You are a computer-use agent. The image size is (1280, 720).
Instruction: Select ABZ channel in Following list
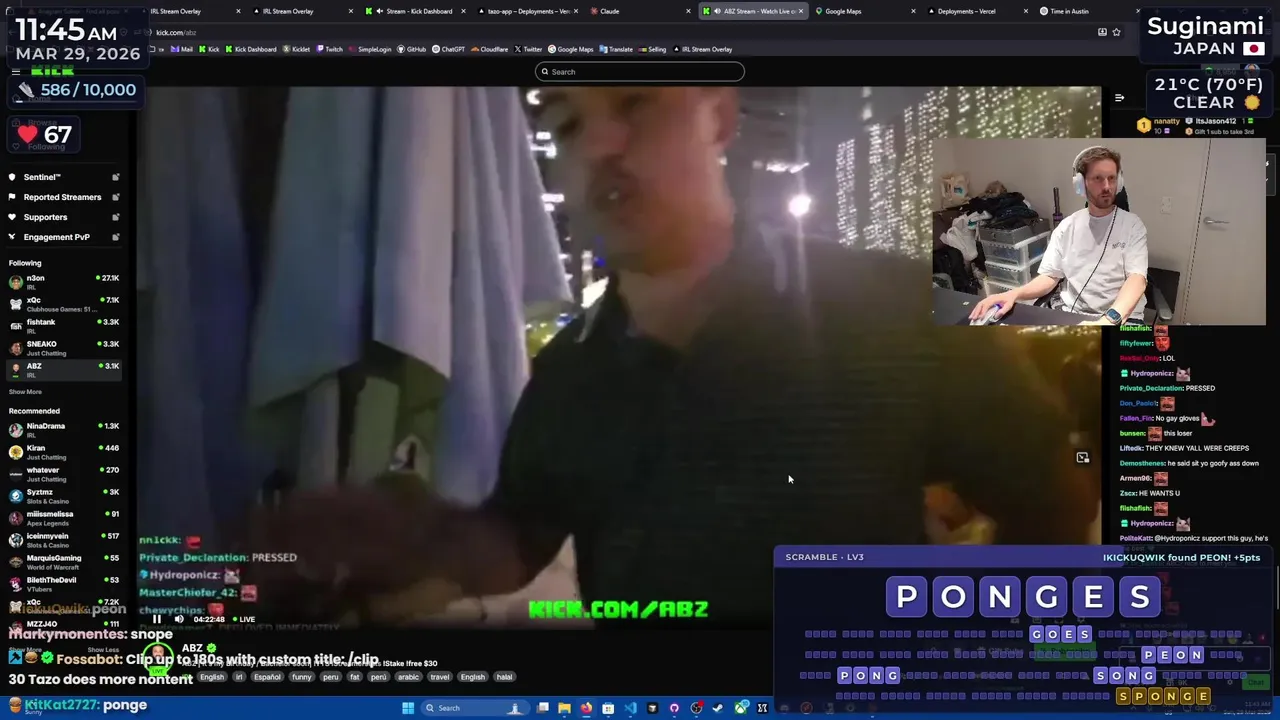point(64,370)
